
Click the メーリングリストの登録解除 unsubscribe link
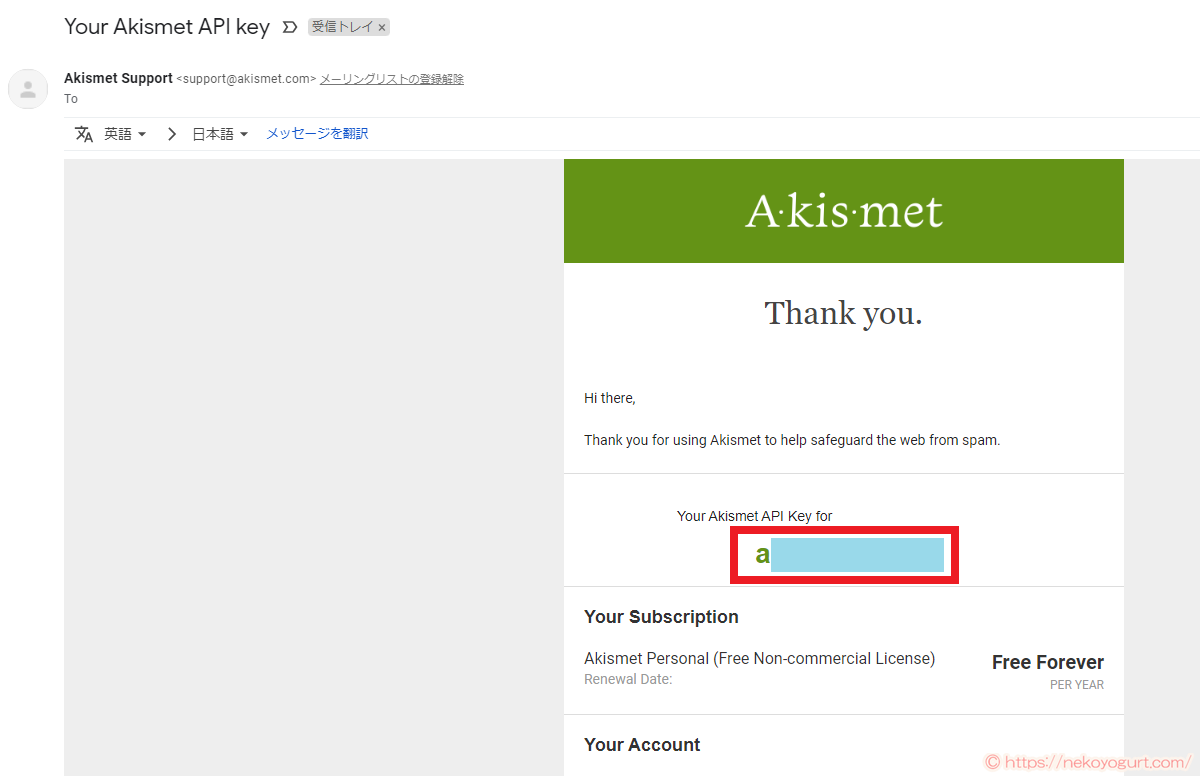coord(391,79)
